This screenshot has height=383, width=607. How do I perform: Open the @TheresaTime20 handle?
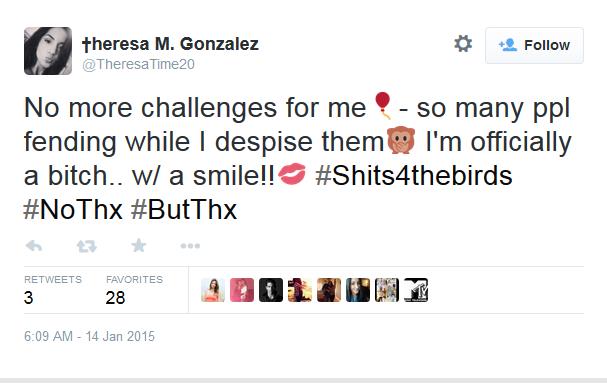(138, 64)
